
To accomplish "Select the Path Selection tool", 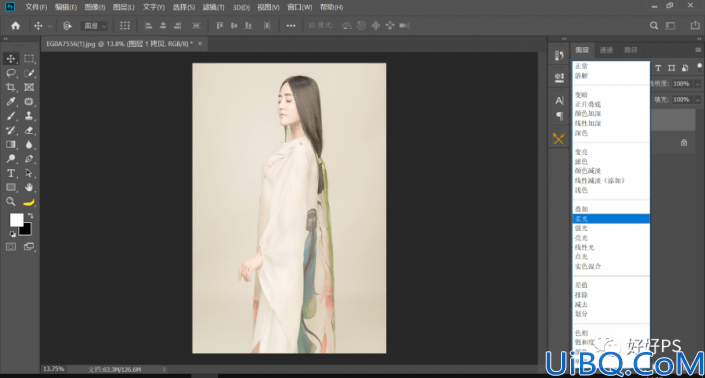I will click(29, 173).
